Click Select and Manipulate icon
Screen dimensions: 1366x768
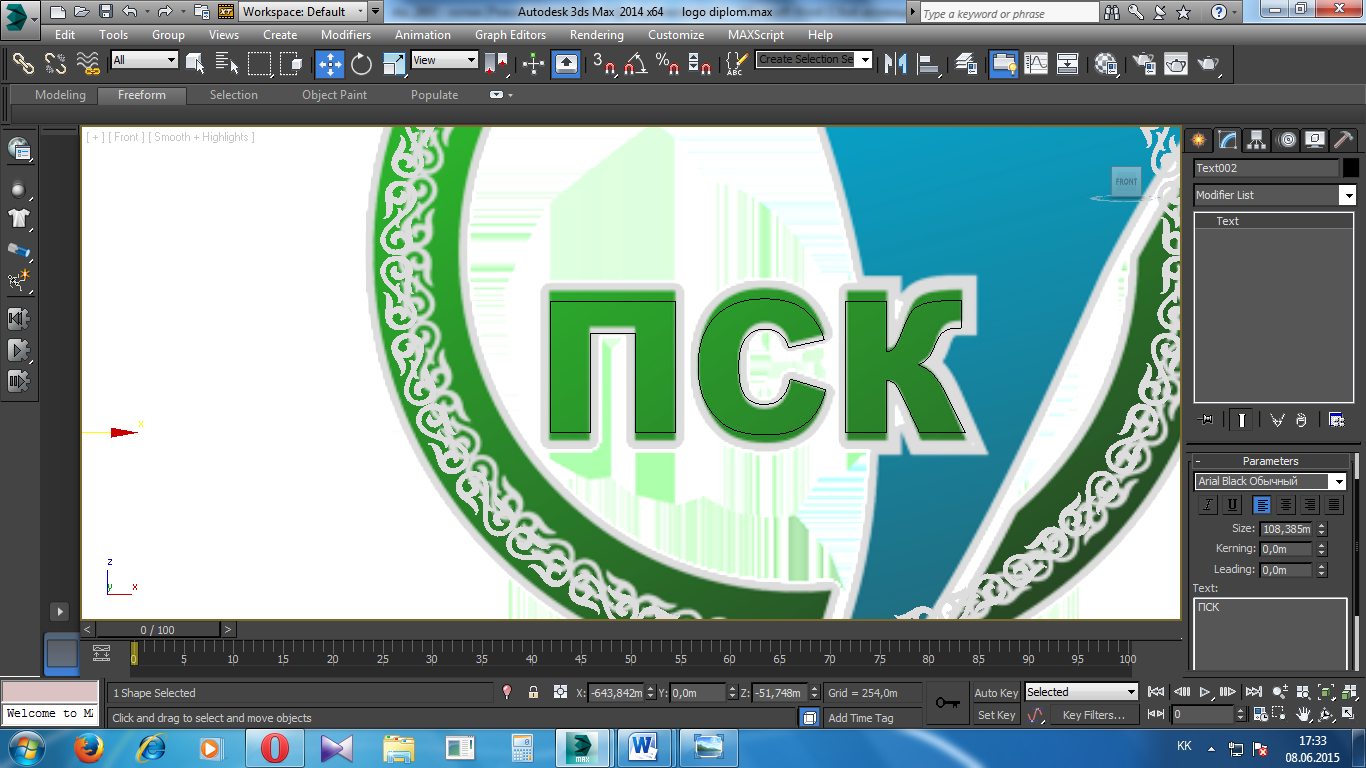tap(533, 64)
